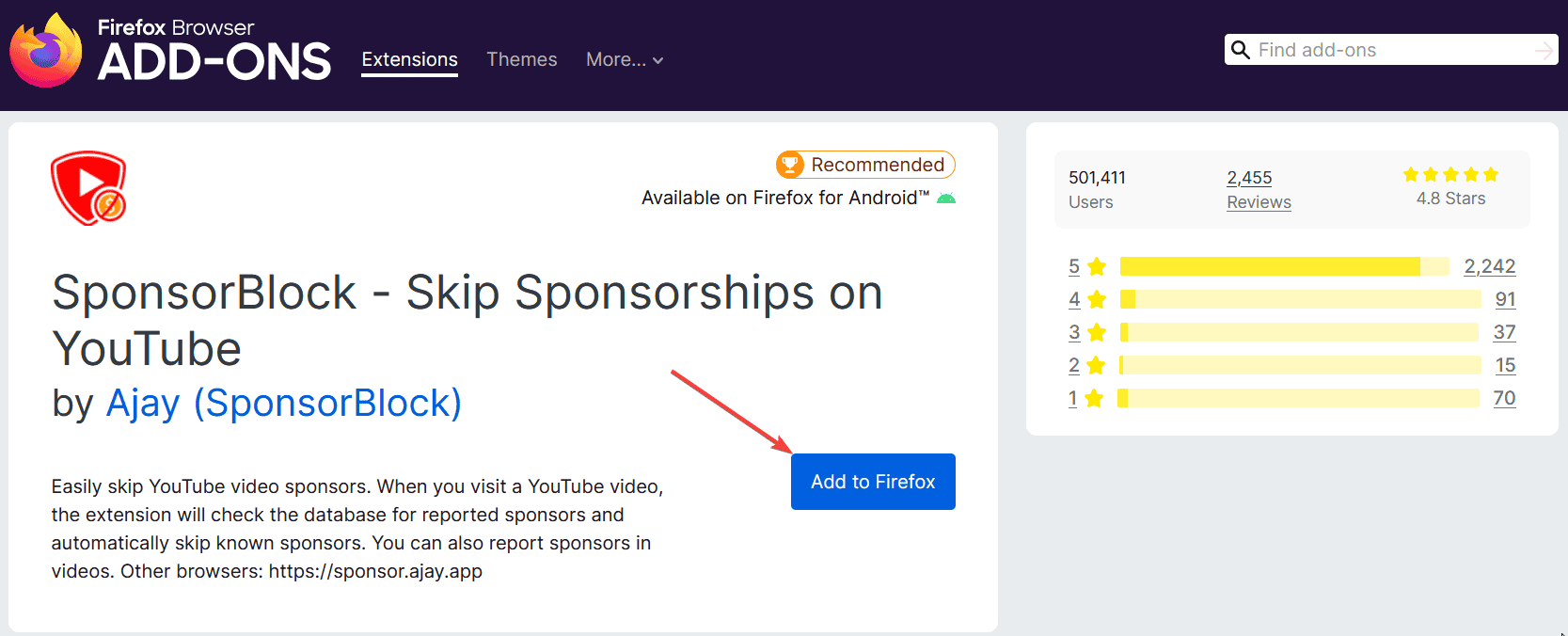
Task: Click the Find add-ons search field
Action: [1391, 50]
